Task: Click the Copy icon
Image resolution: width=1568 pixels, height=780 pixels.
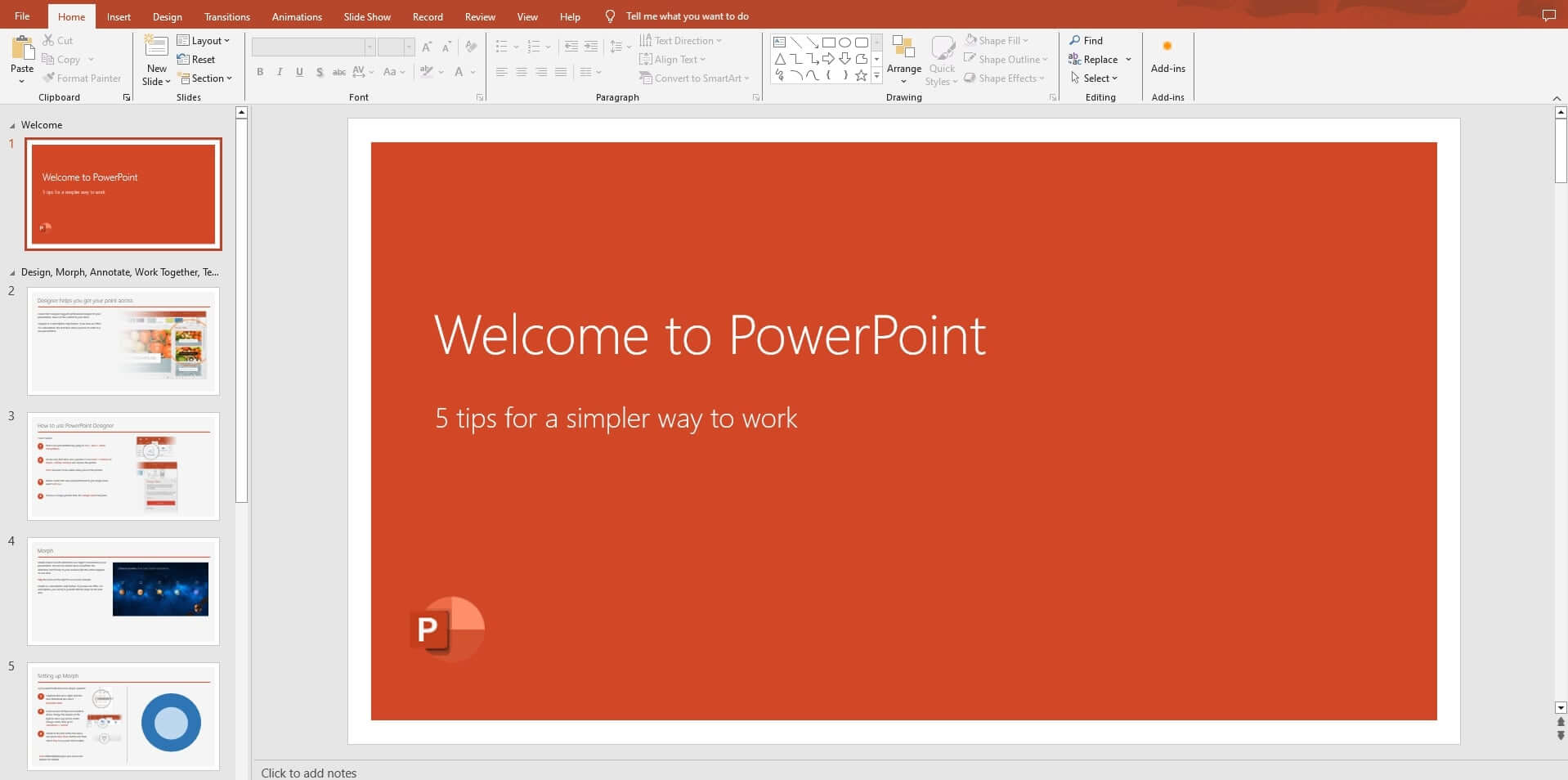Action: (x=48, y=59)
